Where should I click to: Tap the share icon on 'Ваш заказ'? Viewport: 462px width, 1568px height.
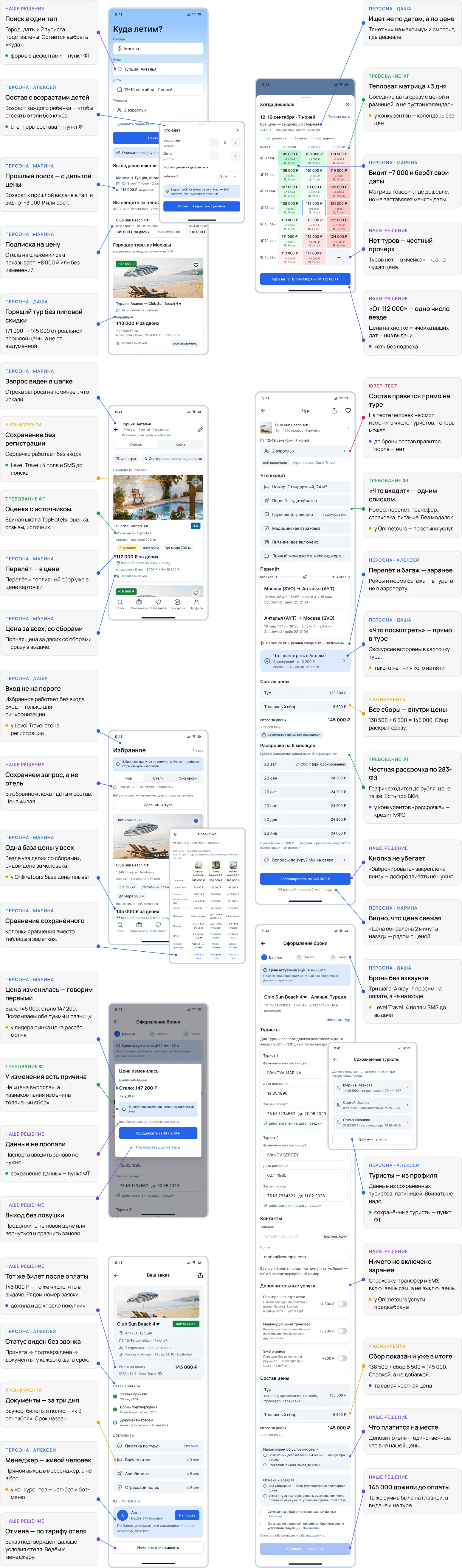(x=201, y=1275)
